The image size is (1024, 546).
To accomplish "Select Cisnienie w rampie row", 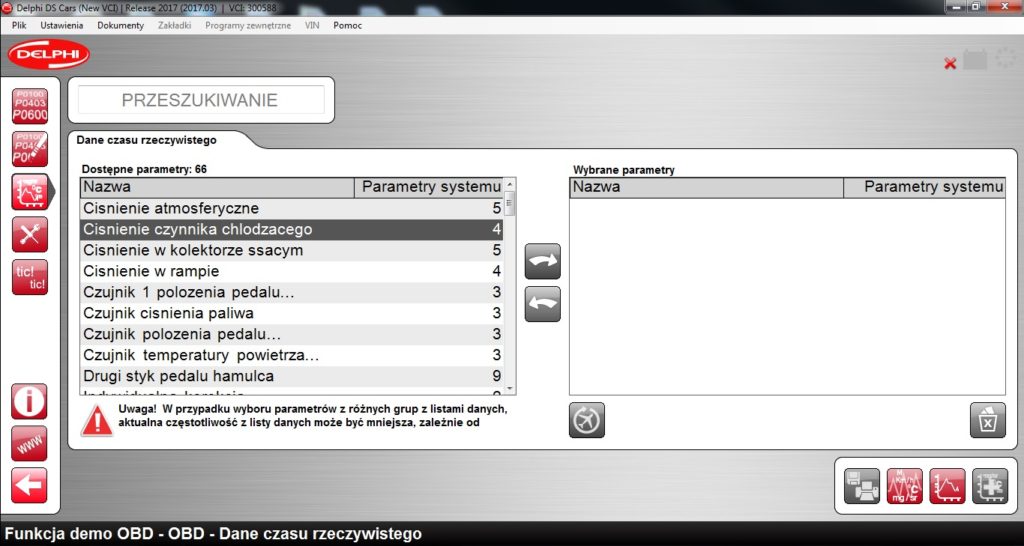I will pyautogui.click(x=292, y=271).
